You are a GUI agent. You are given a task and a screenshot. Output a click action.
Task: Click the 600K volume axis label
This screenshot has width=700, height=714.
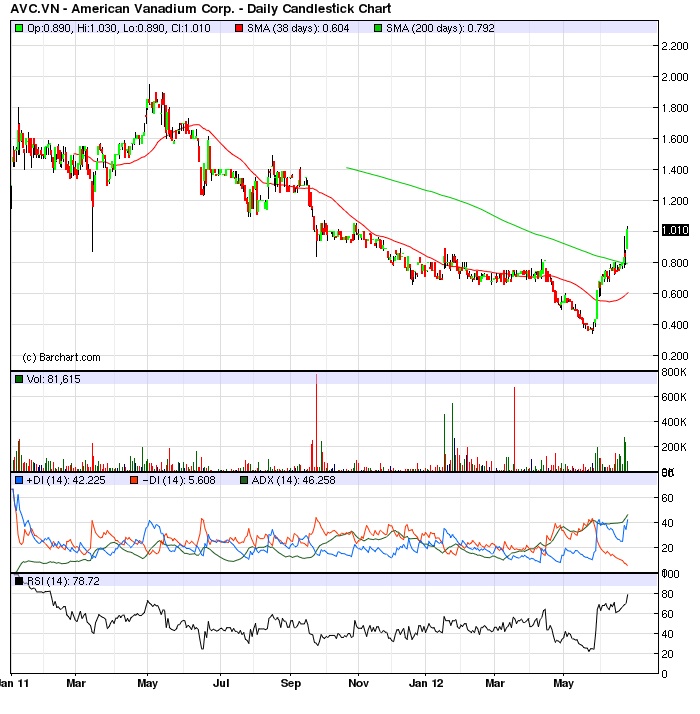(x=674, y=397)
